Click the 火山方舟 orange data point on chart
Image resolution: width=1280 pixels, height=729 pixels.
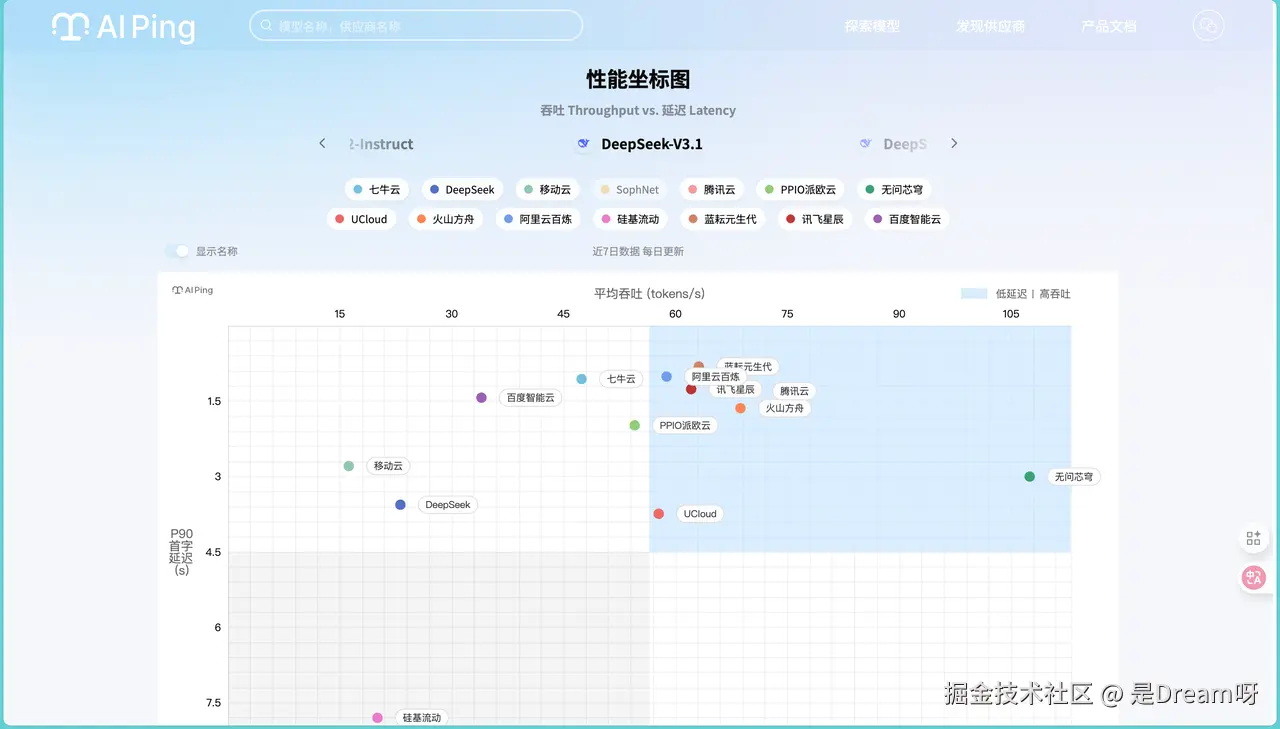coord(740,408)
